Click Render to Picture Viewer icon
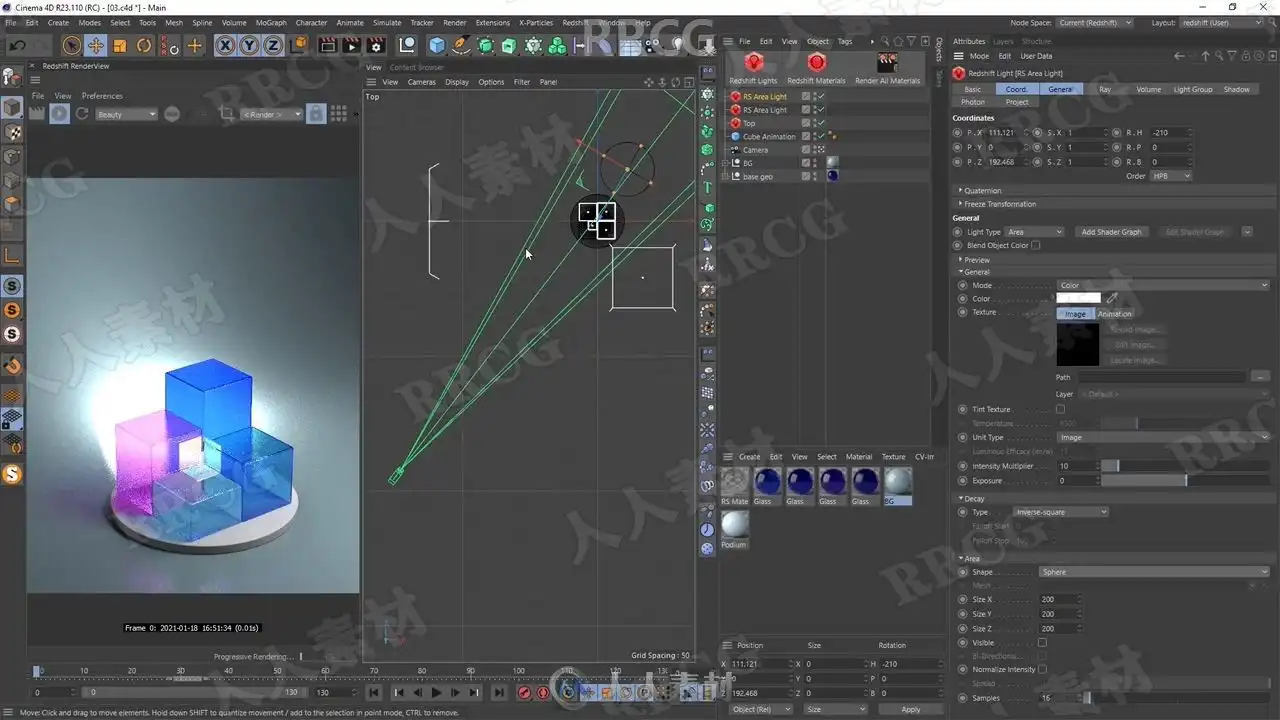 [351, 45]
